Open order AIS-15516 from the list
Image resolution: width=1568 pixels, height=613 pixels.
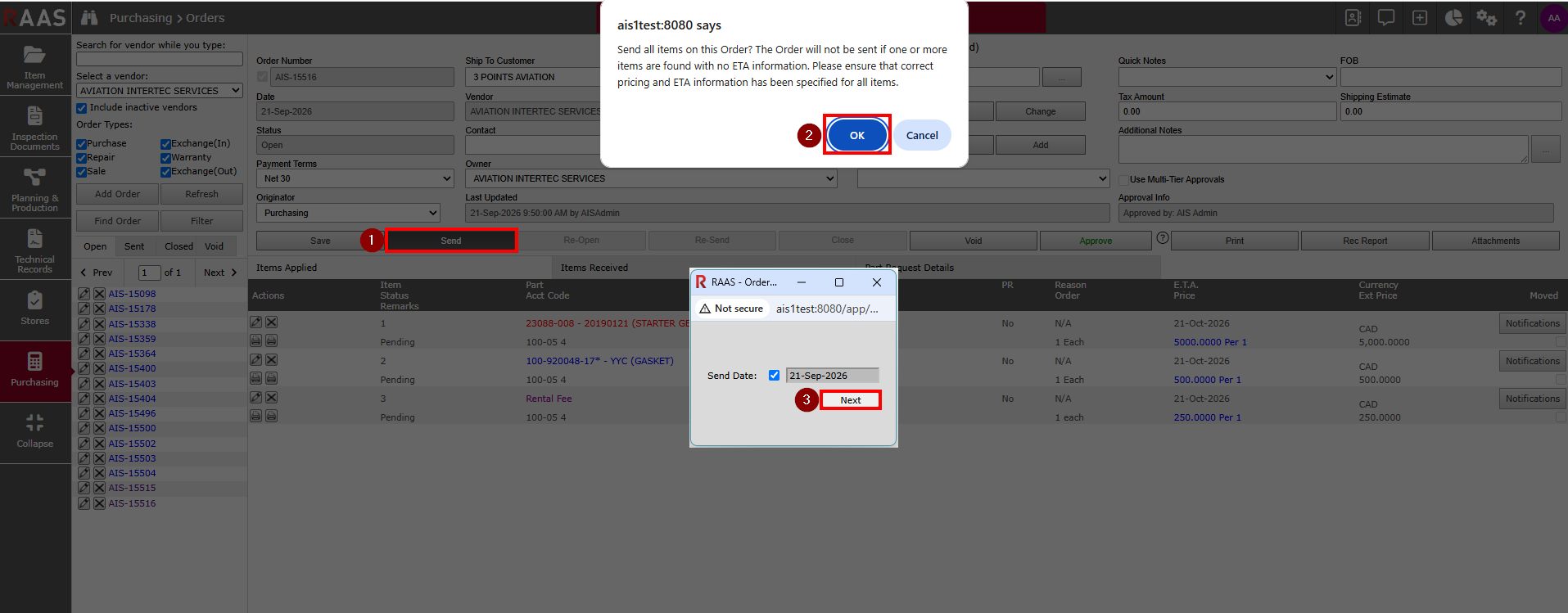click(x=132, y=503)
